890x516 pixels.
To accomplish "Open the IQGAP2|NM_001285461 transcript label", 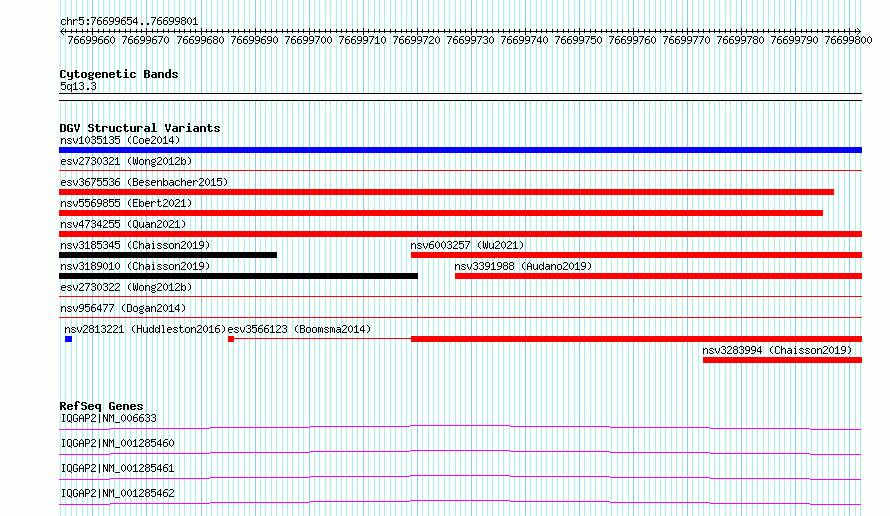I will coord(117,468).
